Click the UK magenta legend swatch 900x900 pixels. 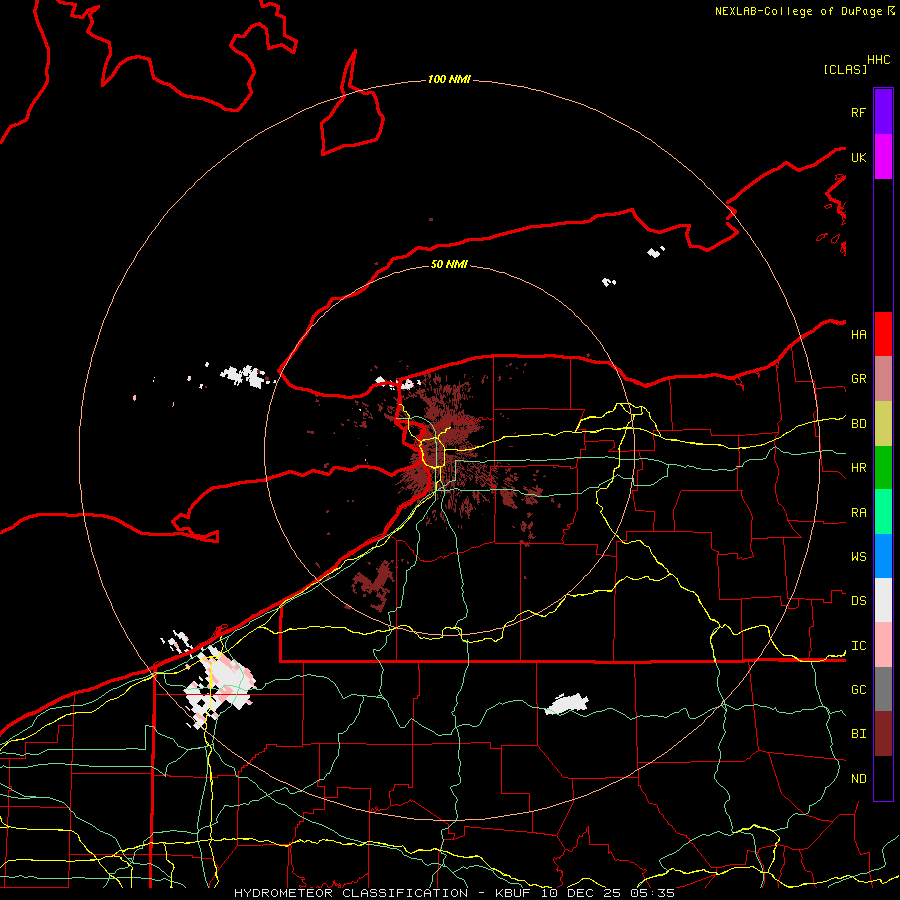pyautogui.click(x=883, y=157)
